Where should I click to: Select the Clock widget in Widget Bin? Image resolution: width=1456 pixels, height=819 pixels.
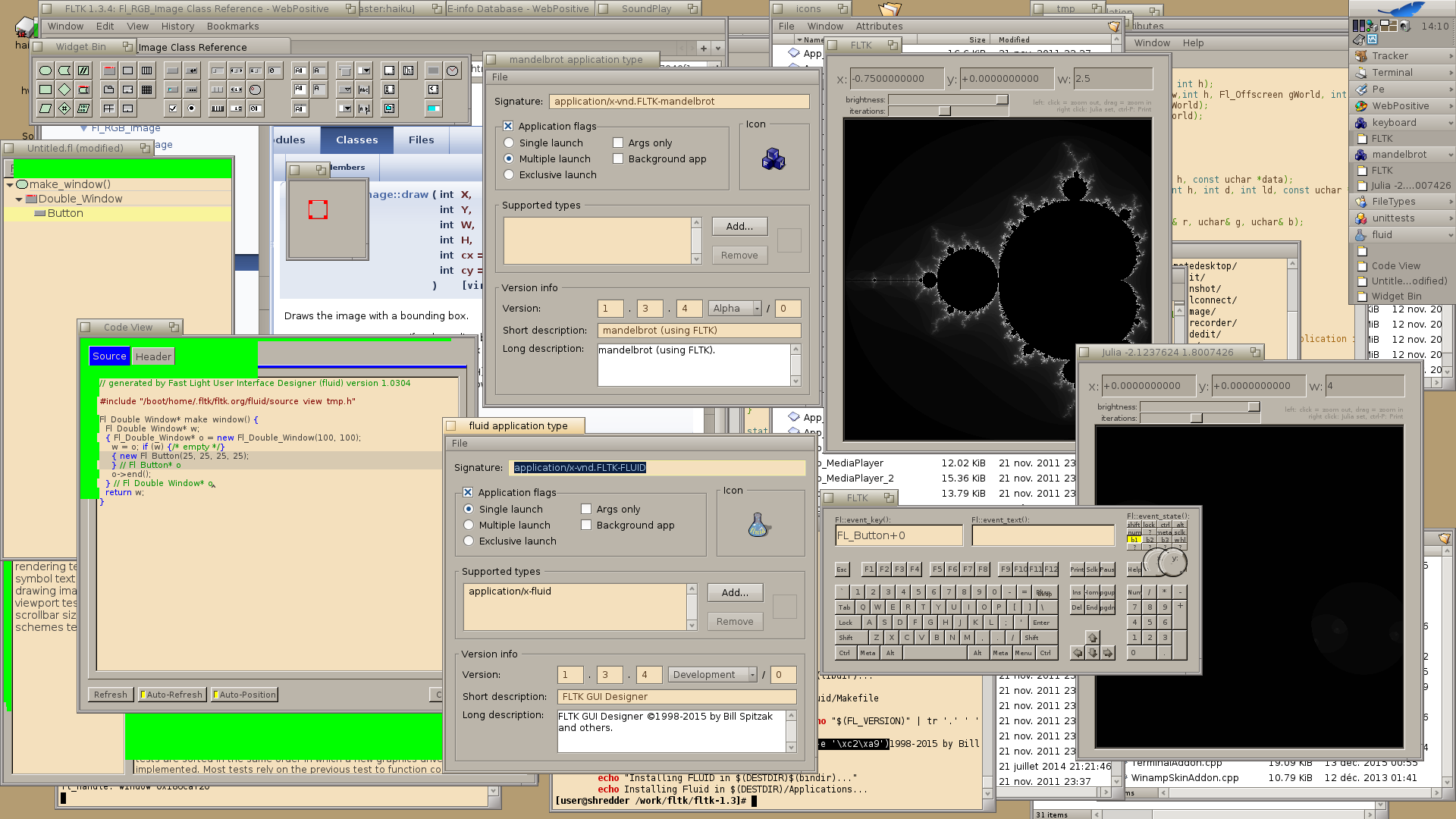click(452, 71)
